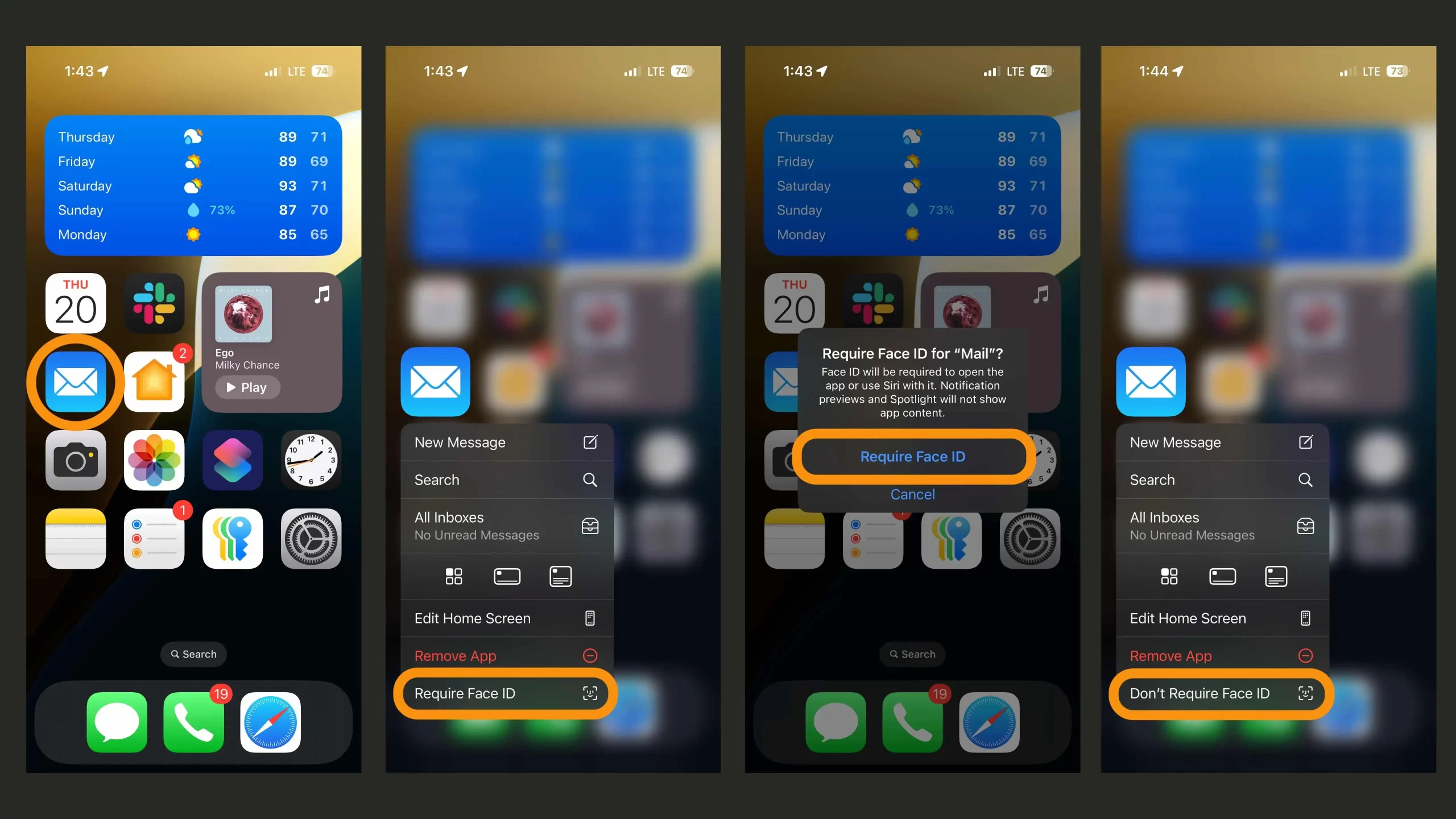Open the Settings app icon
This screenshot has height=819, width=1456.
[x=310, y=538]
